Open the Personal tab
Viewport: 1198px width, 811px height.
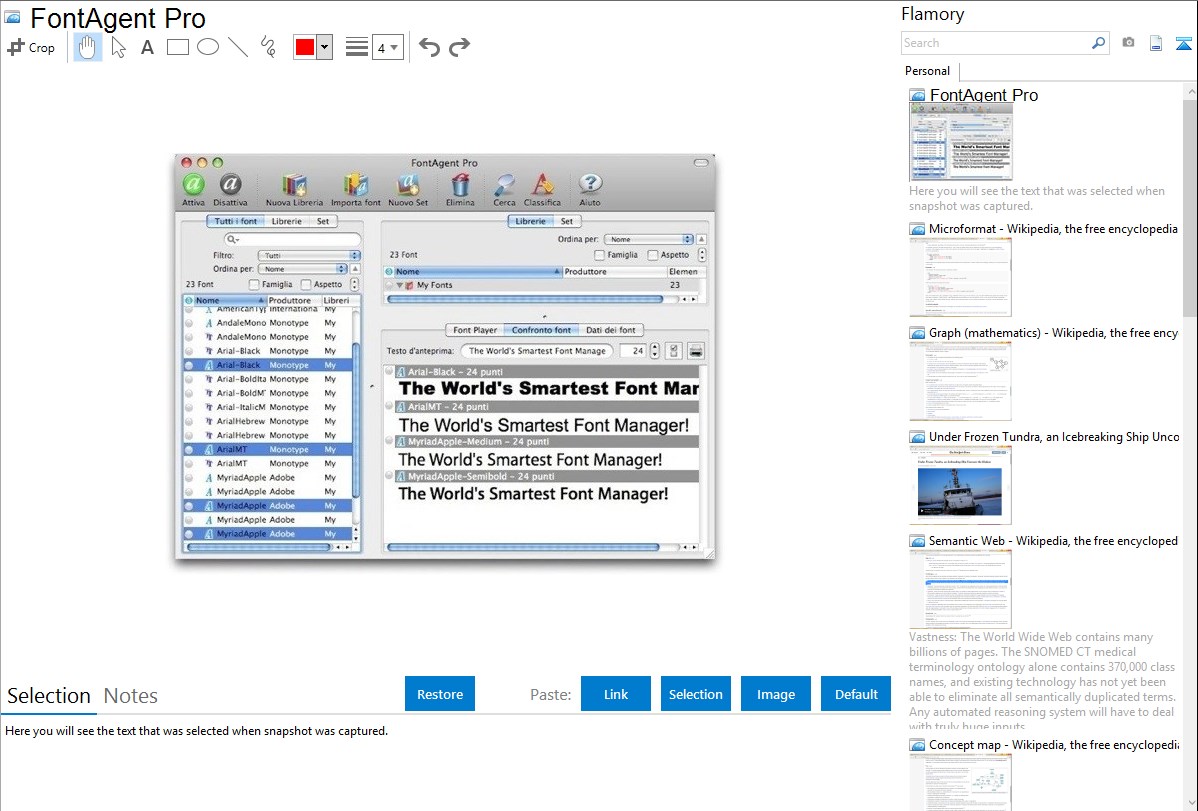(x=928, y=71)
